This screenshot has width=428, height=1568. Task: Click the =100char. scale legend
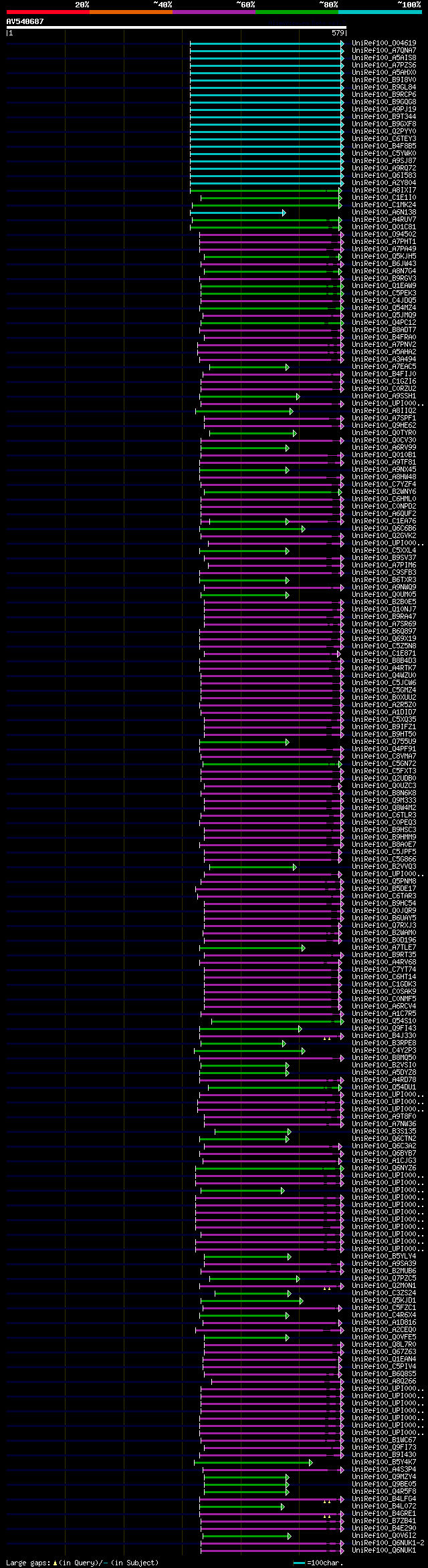(x=318, y=1563)
